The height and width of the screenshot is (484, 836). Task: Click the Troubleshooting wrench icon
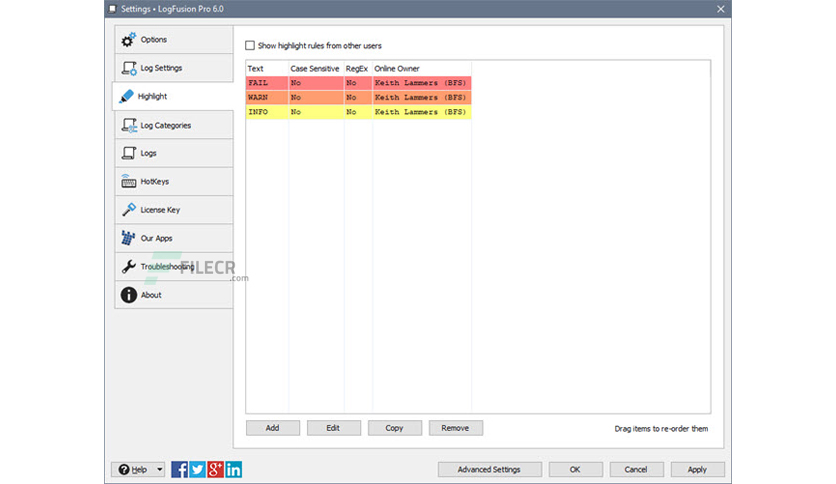[x=128, y=267]
